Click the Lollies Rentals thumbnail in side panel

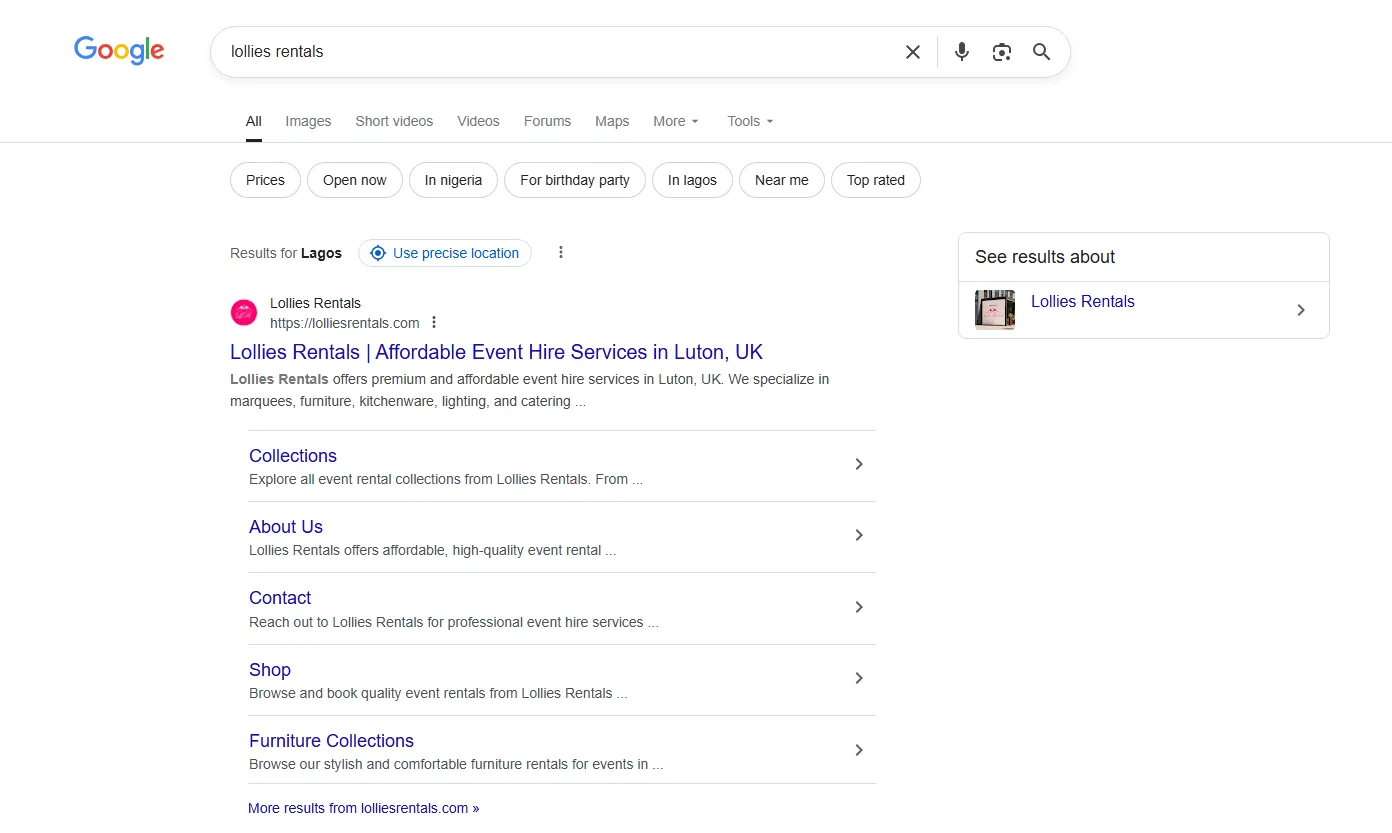coord(995,310)
